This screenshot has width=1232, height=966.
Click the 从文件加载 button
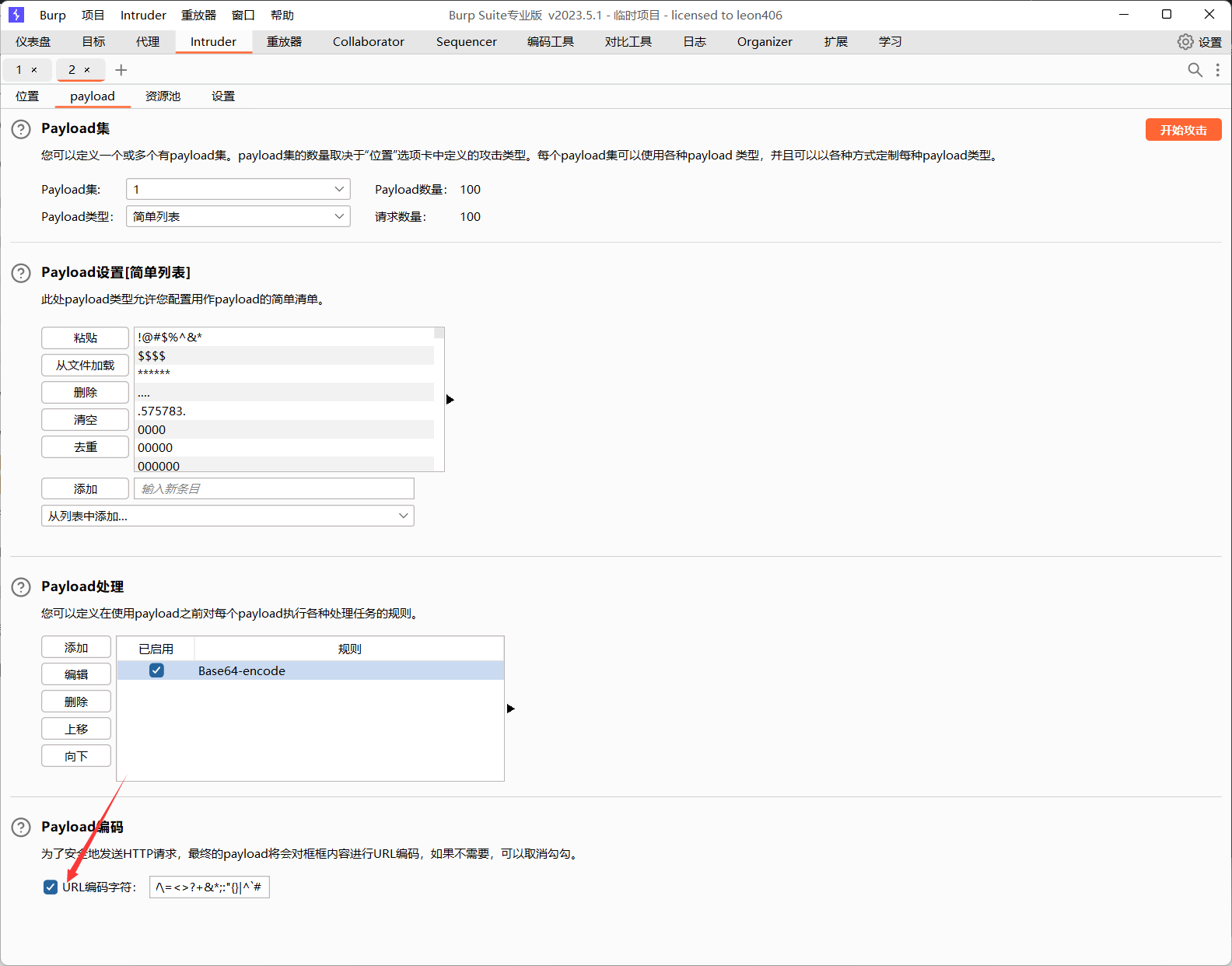[85, 366]
